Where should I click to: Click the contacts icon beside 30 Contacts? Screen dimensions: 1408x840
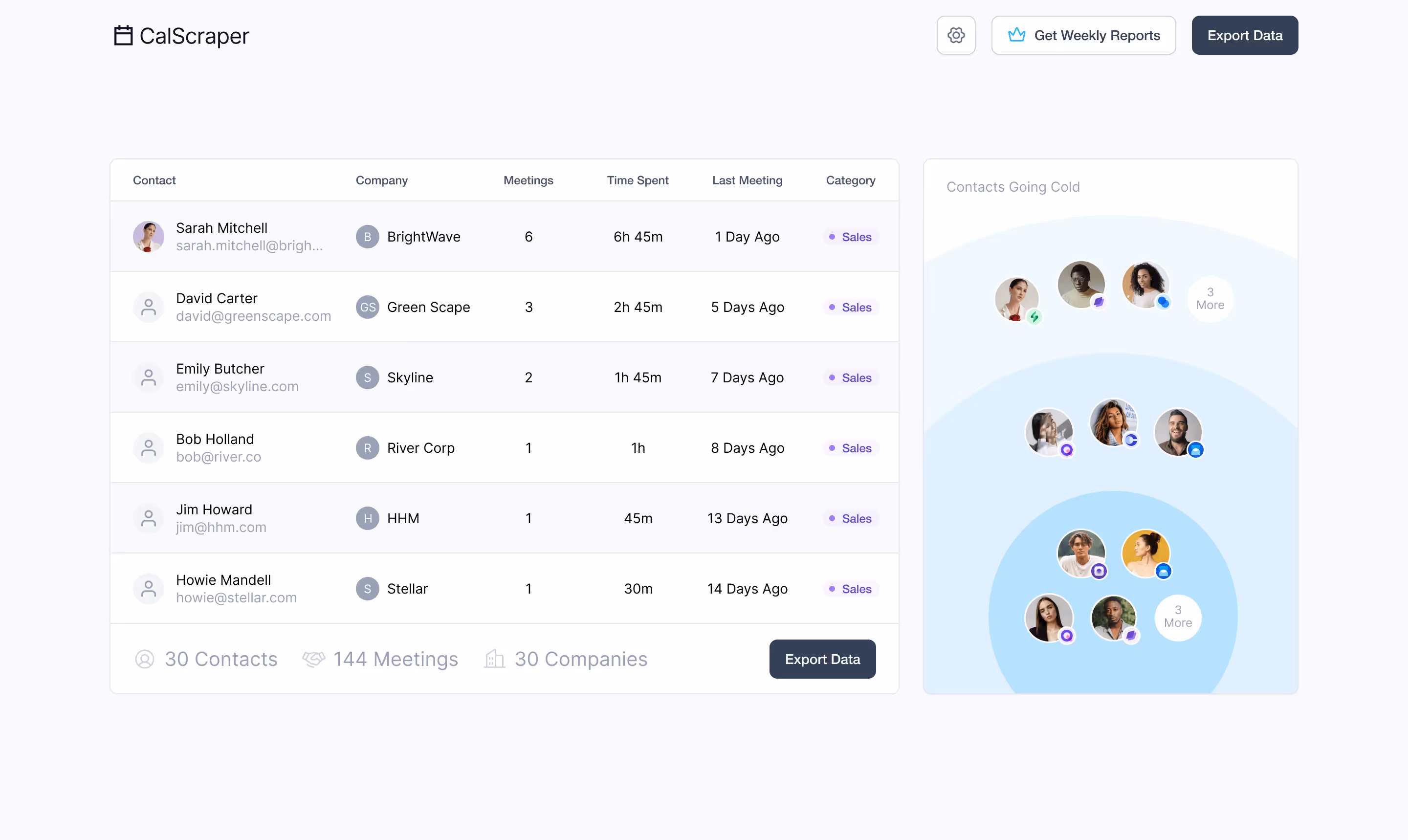coord(145,659)
